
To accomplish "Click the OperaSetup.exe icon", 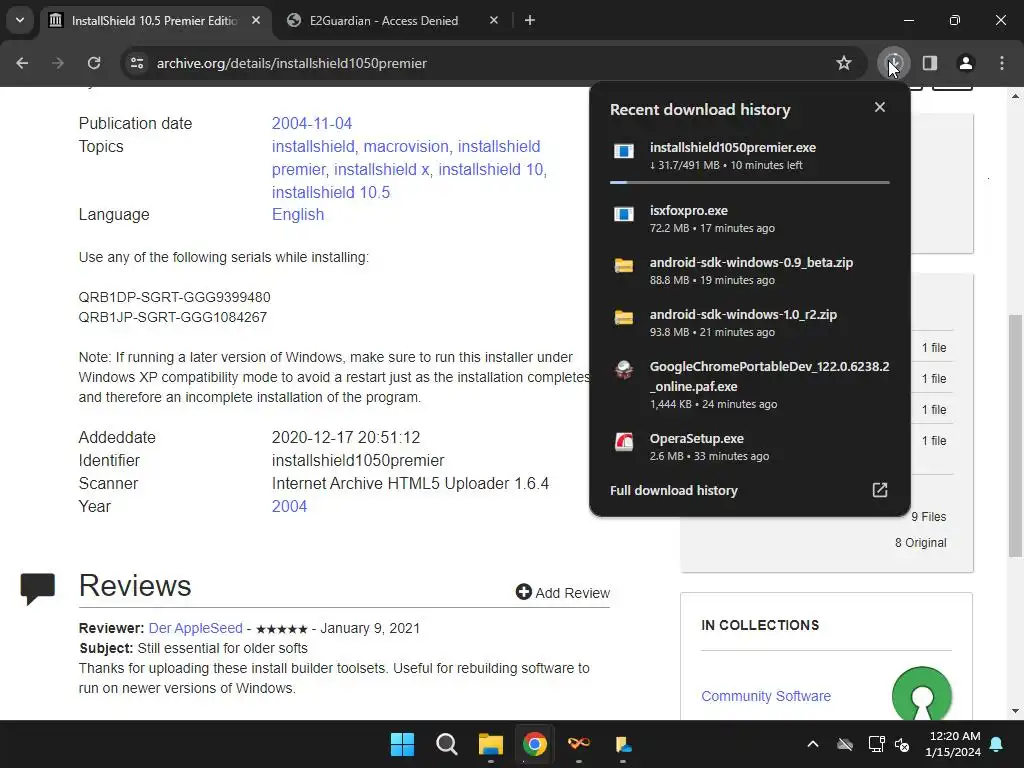I will [624, 442].
